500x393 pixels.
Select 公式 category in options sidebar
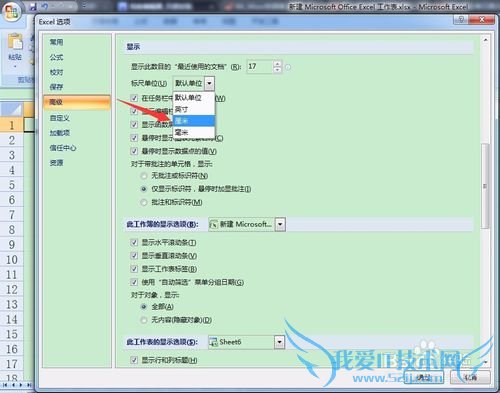click(56, 57)
